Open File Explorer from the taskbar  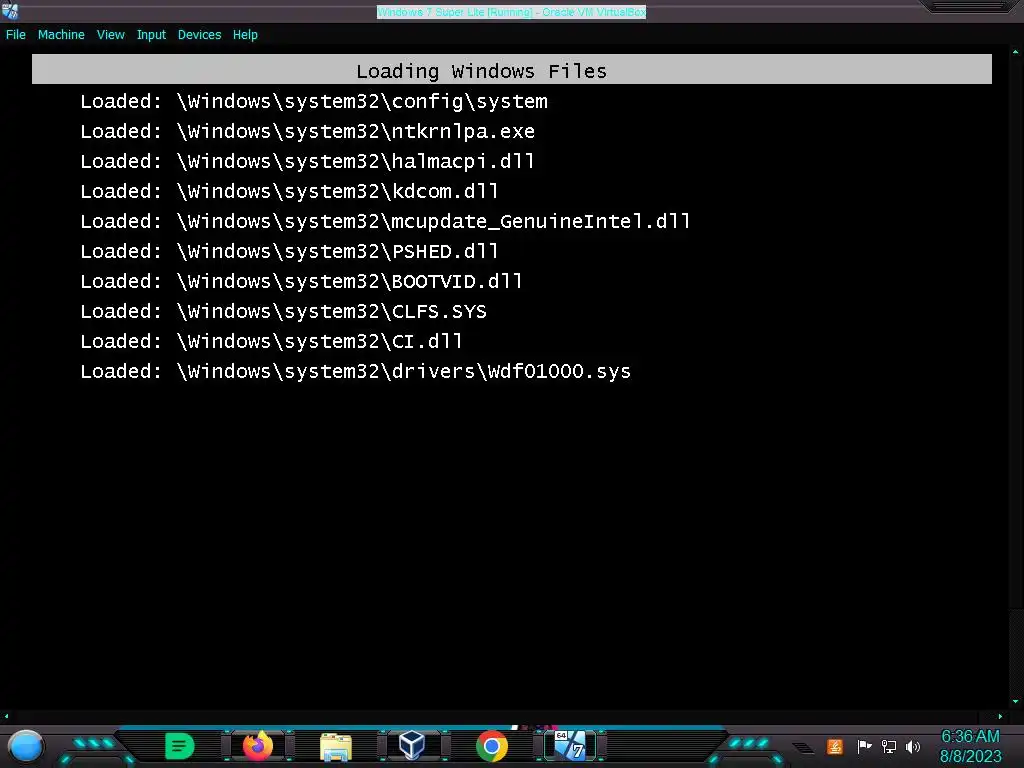336,746
